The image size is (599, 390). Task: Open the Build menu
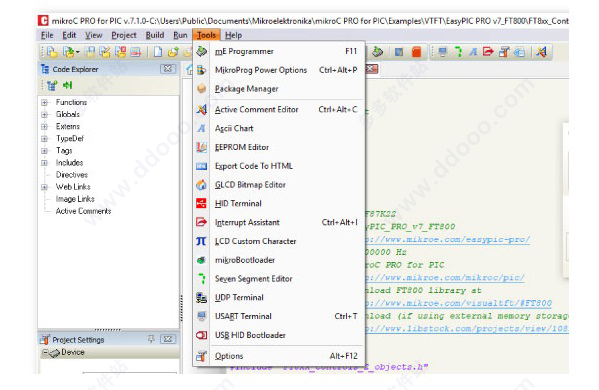pyautogui.click(x=155, y=35)
